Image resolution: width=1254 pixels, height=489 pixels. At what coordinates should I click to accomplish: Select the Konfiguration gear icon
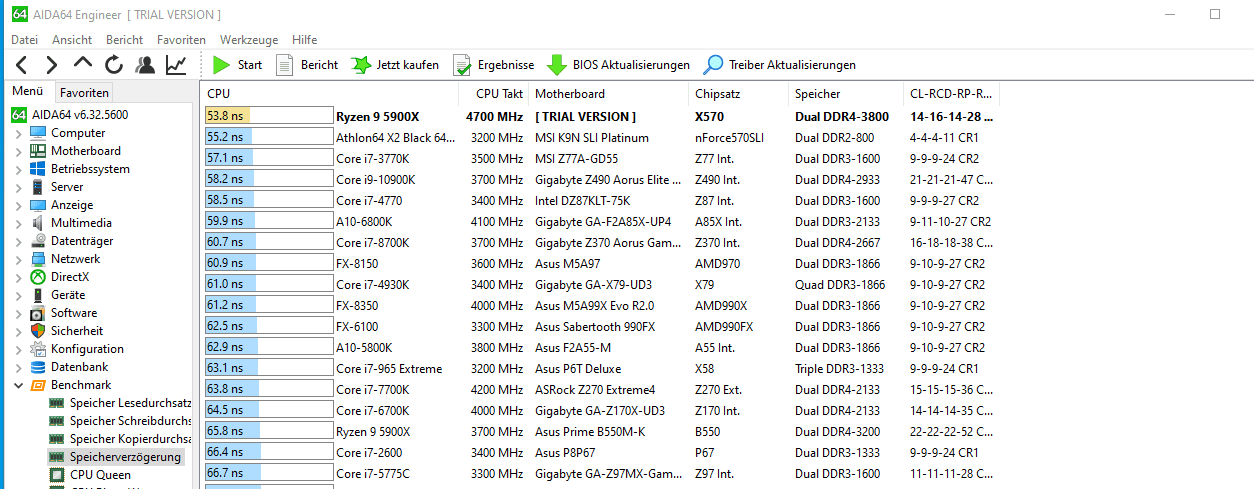pyautogui.click(x=38, y=349)
